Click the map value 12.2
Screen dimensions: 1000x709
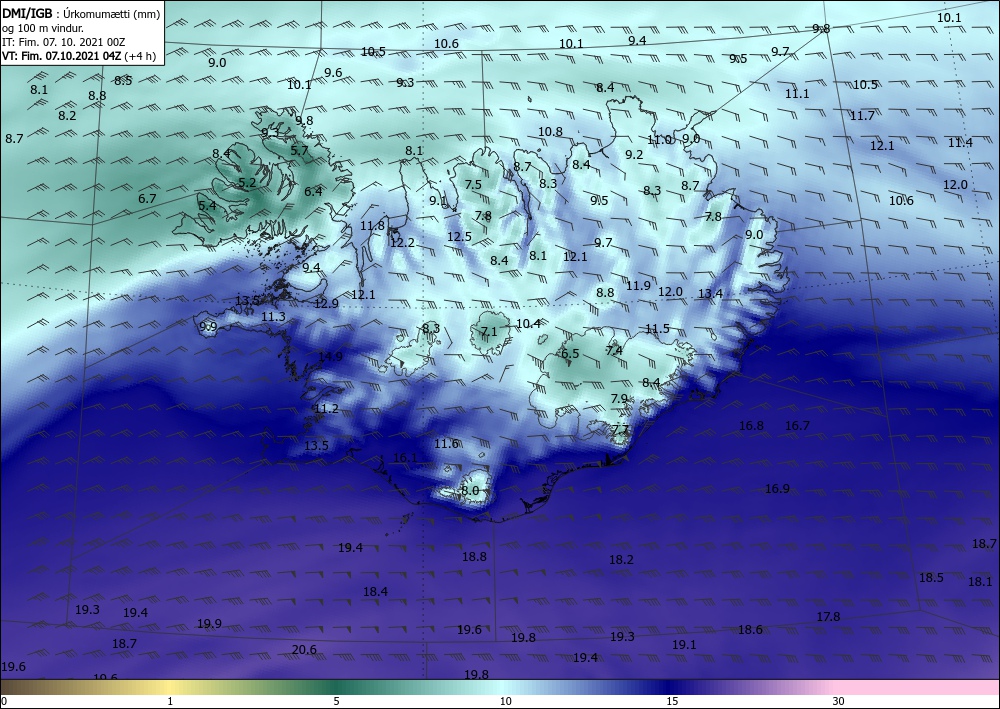[402, 242]
